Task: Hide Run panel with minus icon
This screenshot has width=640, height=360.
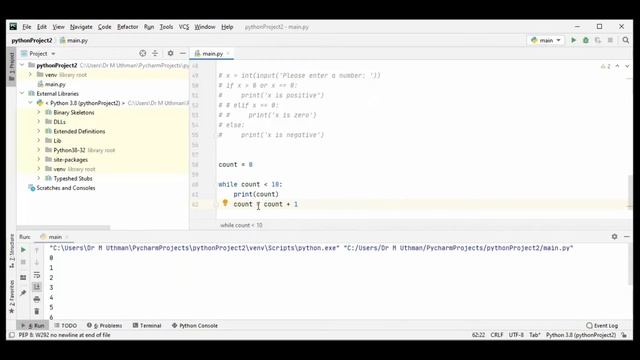Action: (627, 236)
